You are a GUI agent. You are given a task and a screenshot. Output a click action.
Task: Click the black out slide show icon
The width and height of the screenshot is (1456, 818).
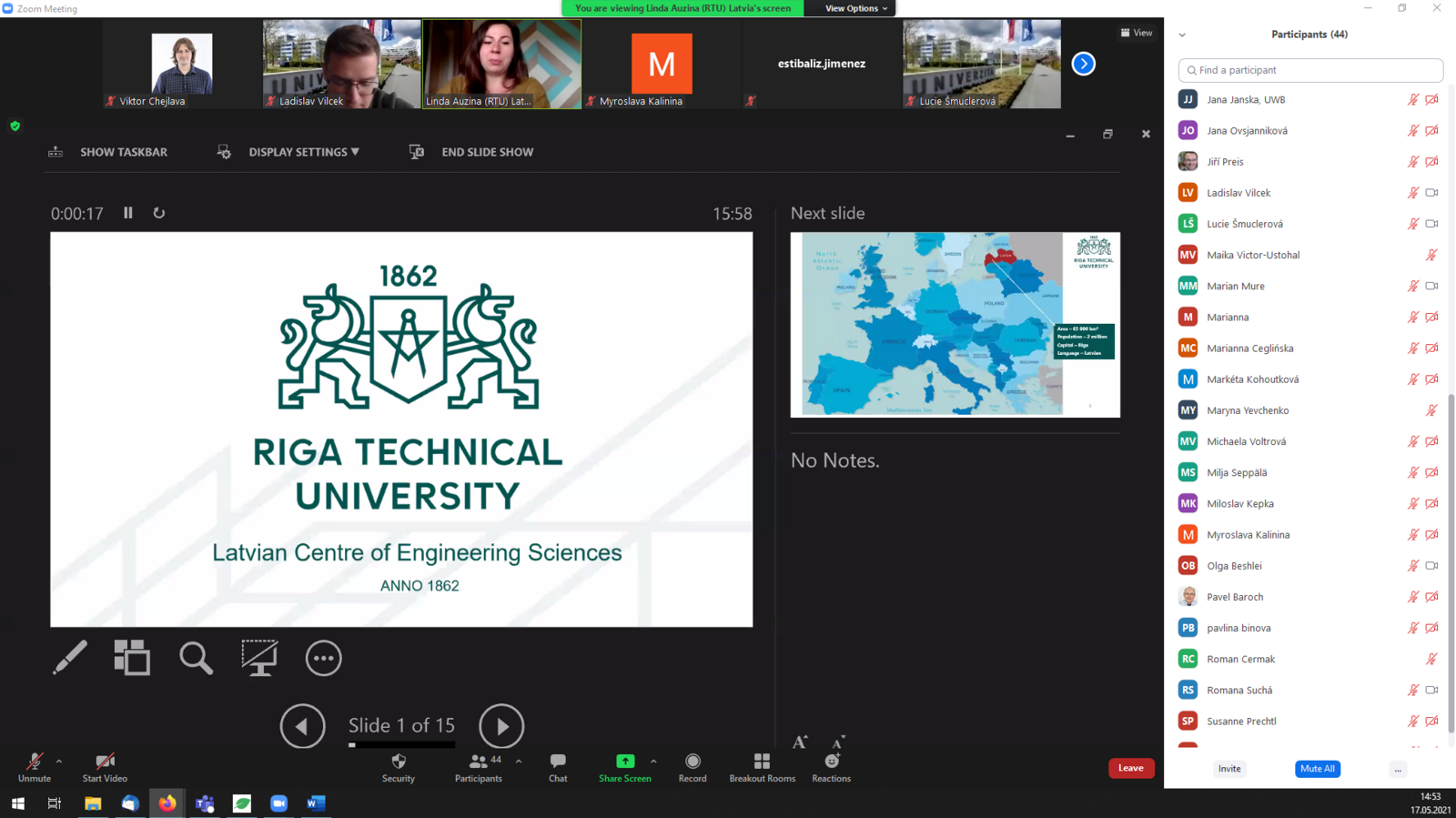pyautogui.click(x=259, y=657)
